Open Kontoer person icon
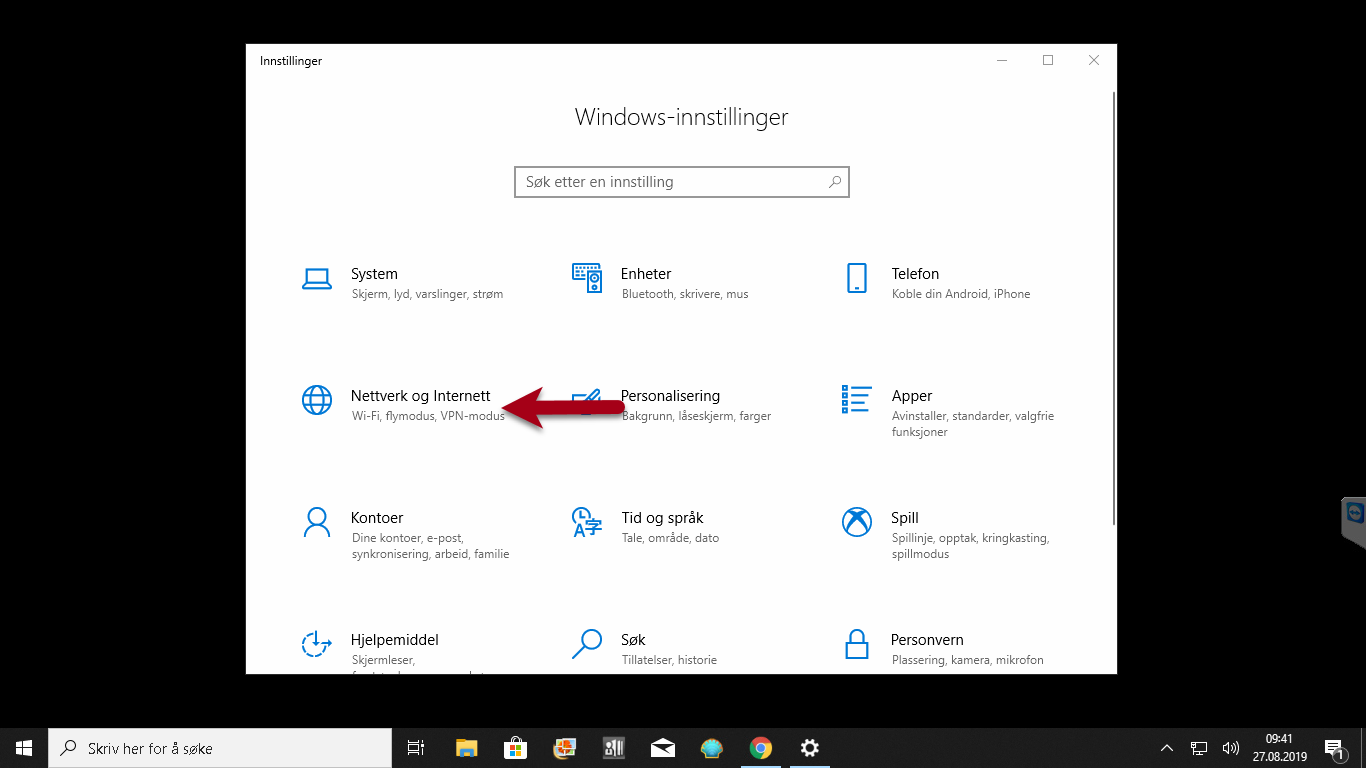The width and height of the screenshot is (1366, 768). [x=316, y=522]
